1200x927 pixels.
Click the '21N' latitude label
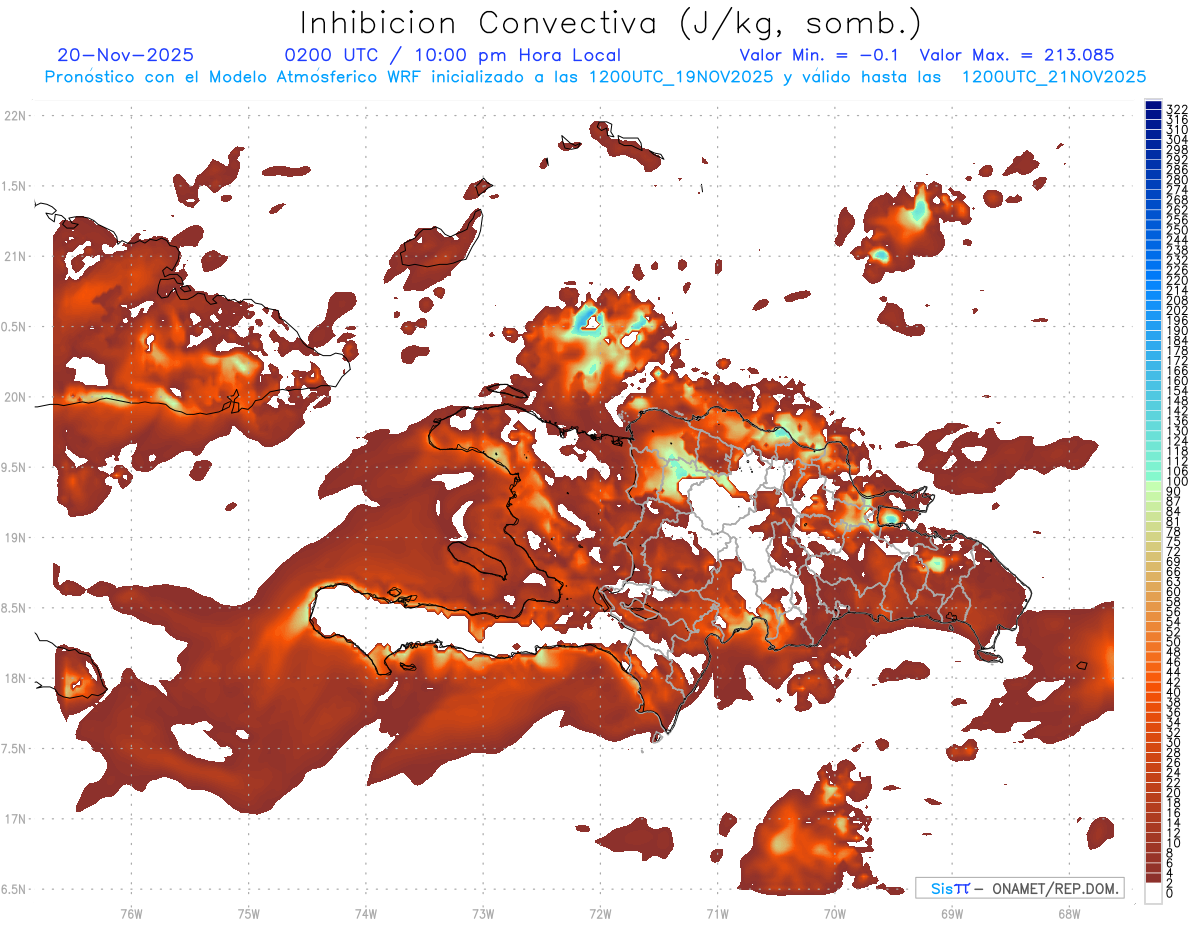(15, 256)
